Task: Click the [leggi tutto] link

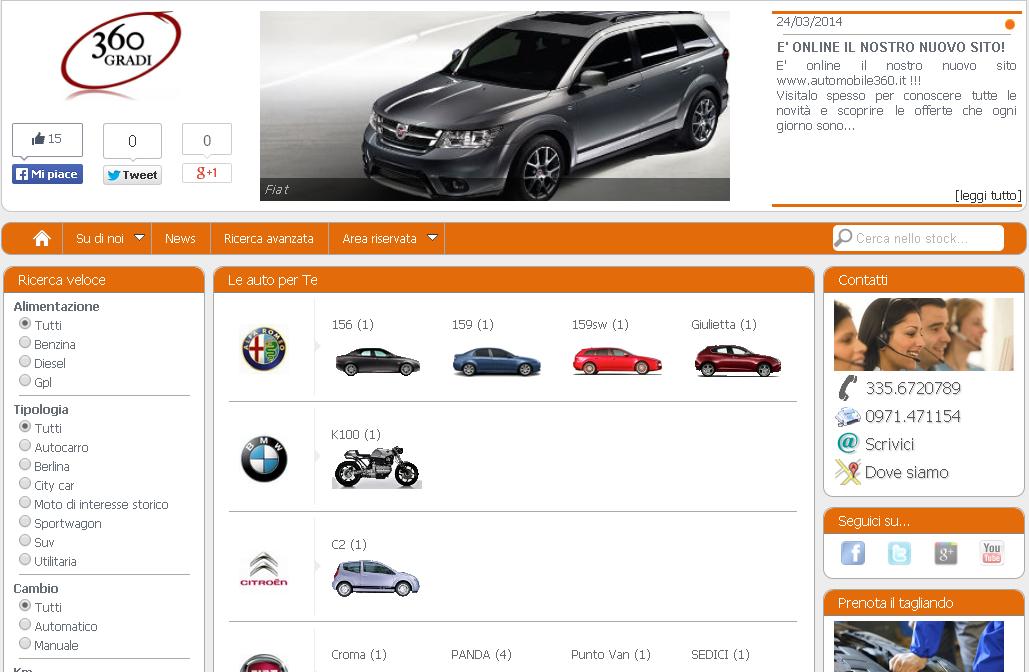Action: tap(988, 196)
